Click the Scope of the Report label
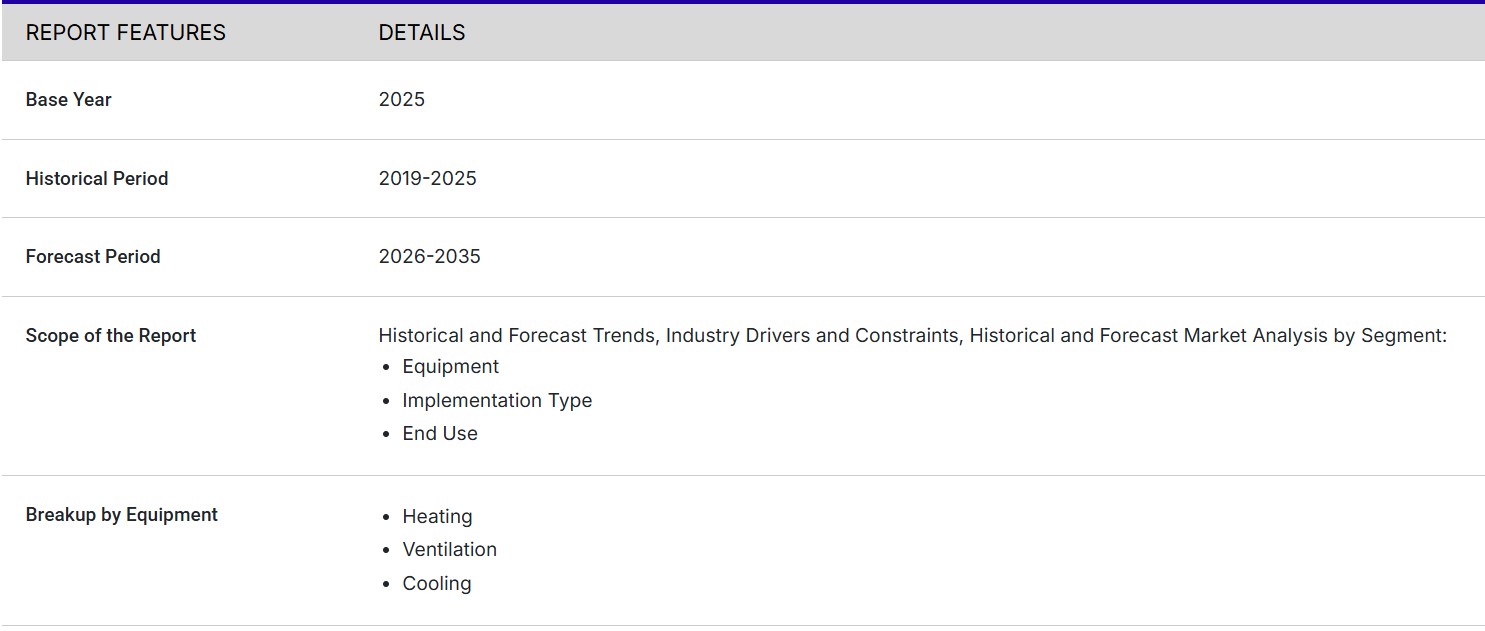This screenshot has height=631, width=1485. point(110,336)
